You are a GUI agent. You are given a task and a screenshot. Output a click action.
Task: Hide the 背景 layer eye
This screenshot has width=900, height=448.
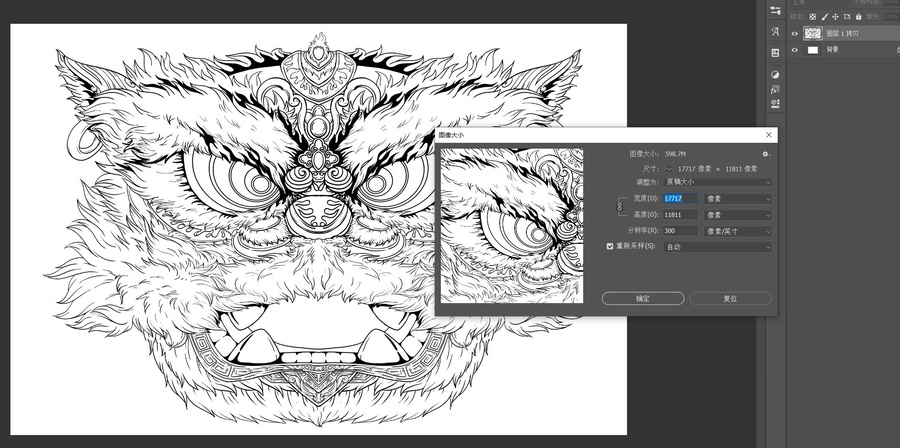point(795,50)
